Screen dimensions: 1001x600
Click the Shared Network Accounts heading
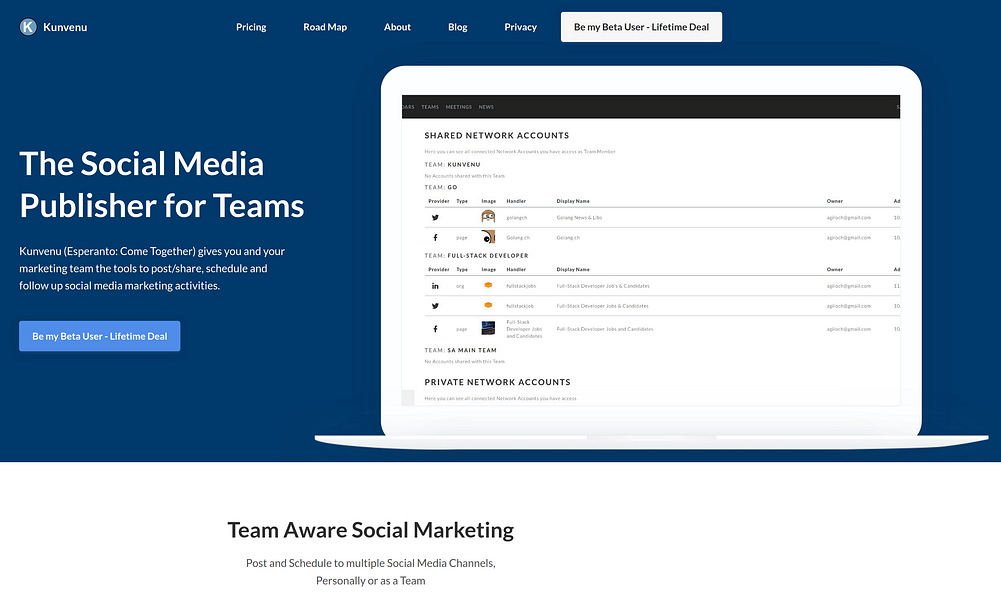[497, 135]
